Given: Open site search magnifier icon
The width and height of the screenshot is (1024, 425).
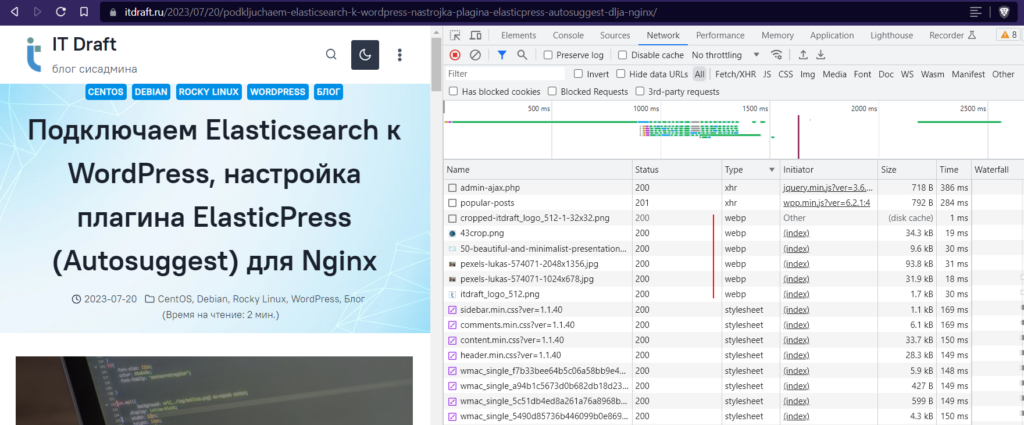Looking at the screenshot, I should click(x=331, y=55).
